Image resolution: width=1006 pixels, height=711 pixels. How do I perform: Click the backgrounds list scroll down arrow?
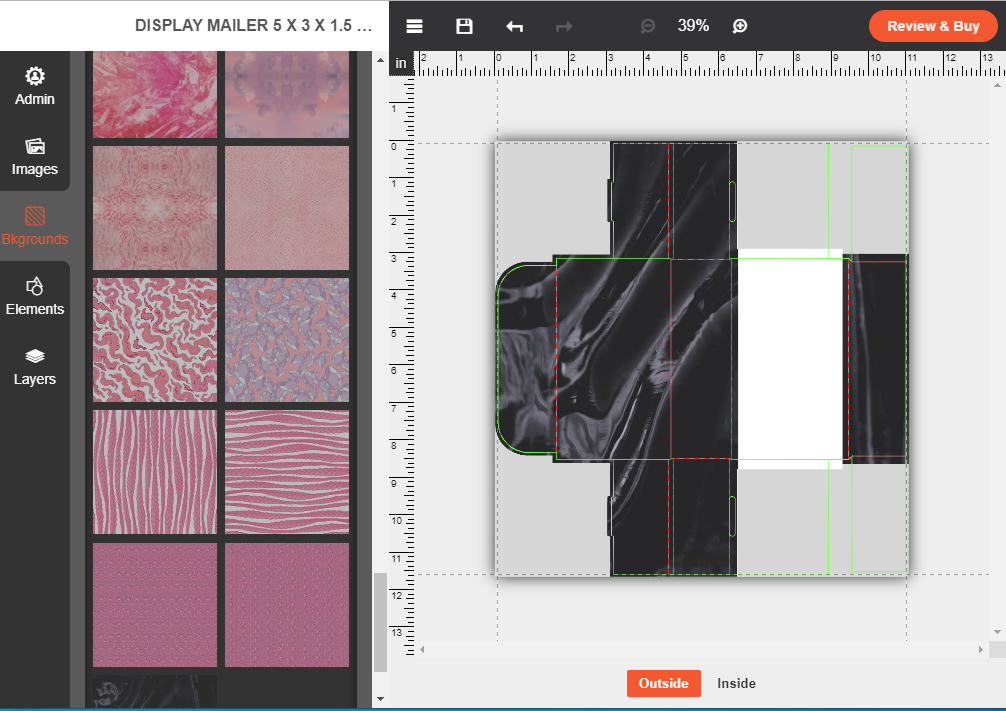point(380,699)
